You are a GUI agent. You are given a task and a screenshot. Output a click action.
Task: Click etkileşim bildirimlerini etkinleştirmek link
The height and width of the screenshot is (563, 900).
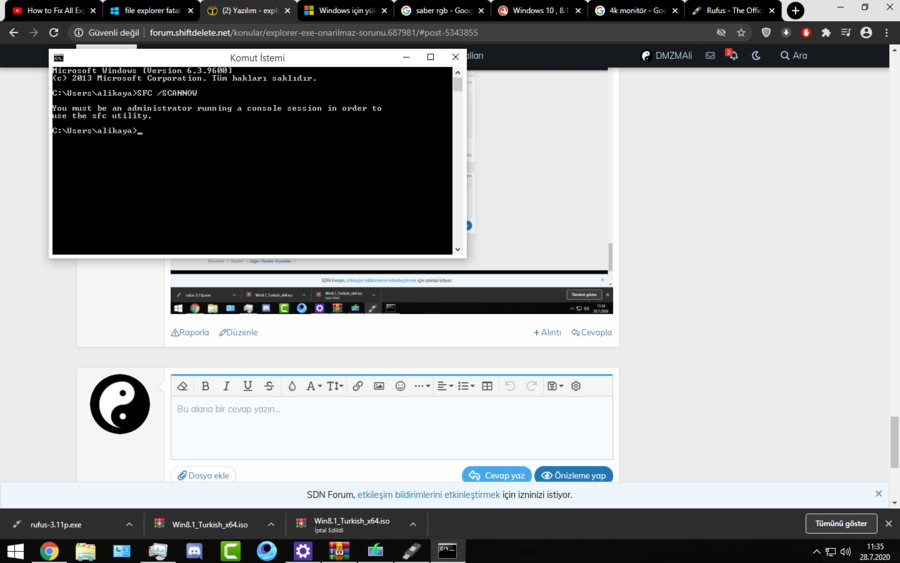click(429, 495)
